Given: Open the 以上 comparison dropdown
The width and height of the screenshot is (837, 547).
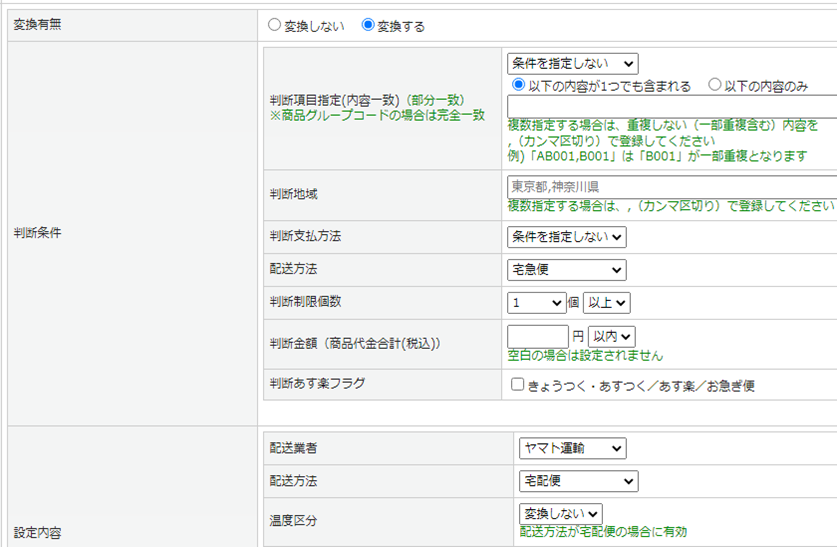Looking at the screenshot, I should pyautogui.click(x=606, y=303).
